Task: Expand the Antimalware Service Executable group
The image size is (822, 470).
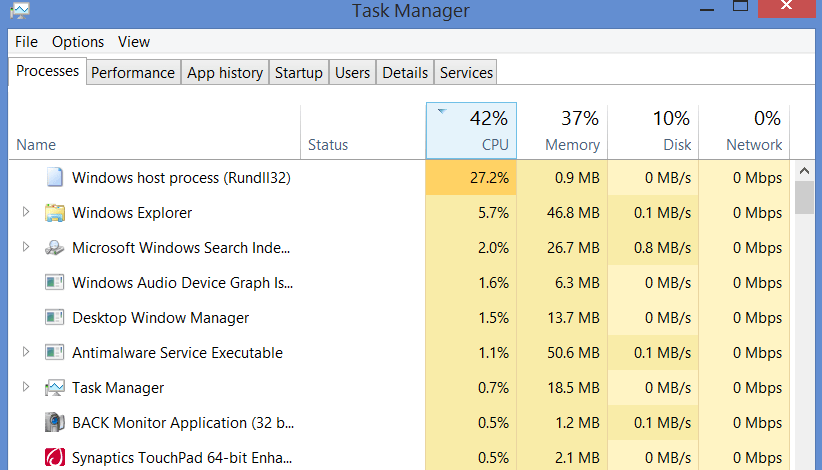Action: (x=26, y=353)
